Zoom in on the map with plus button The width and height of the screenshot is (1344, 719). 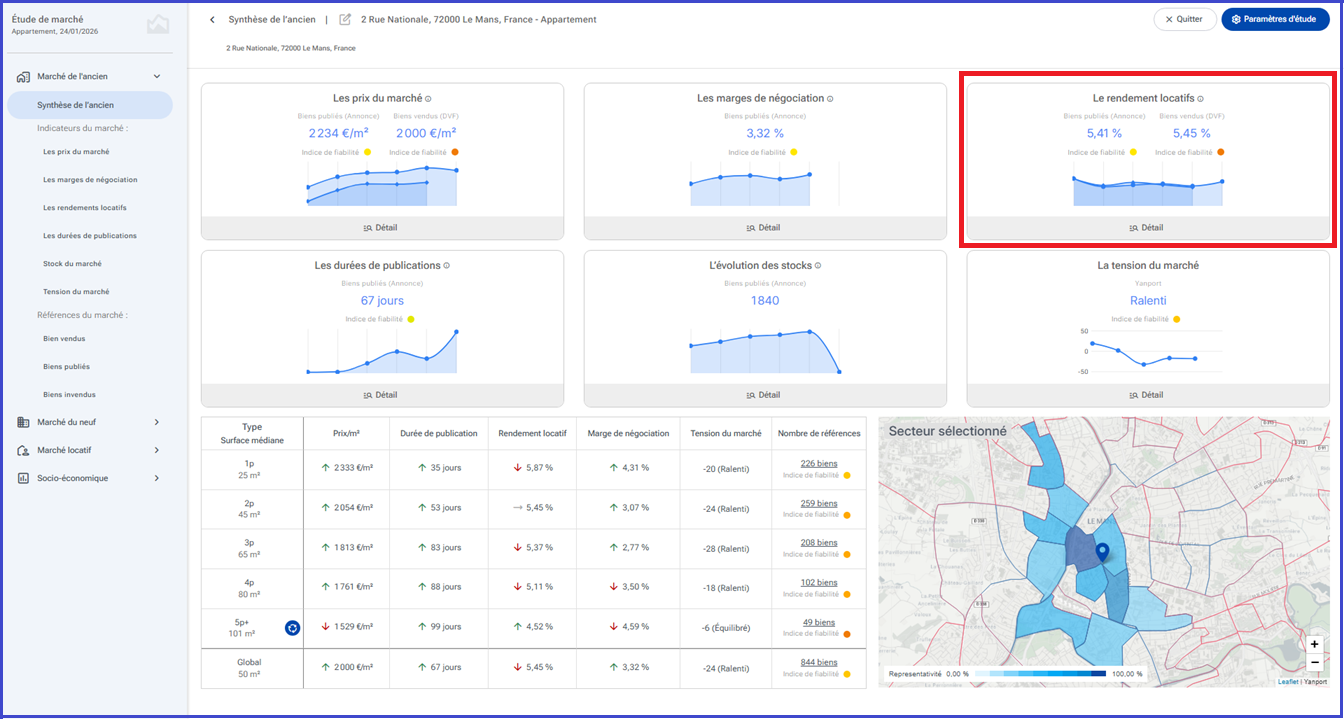1314,644
